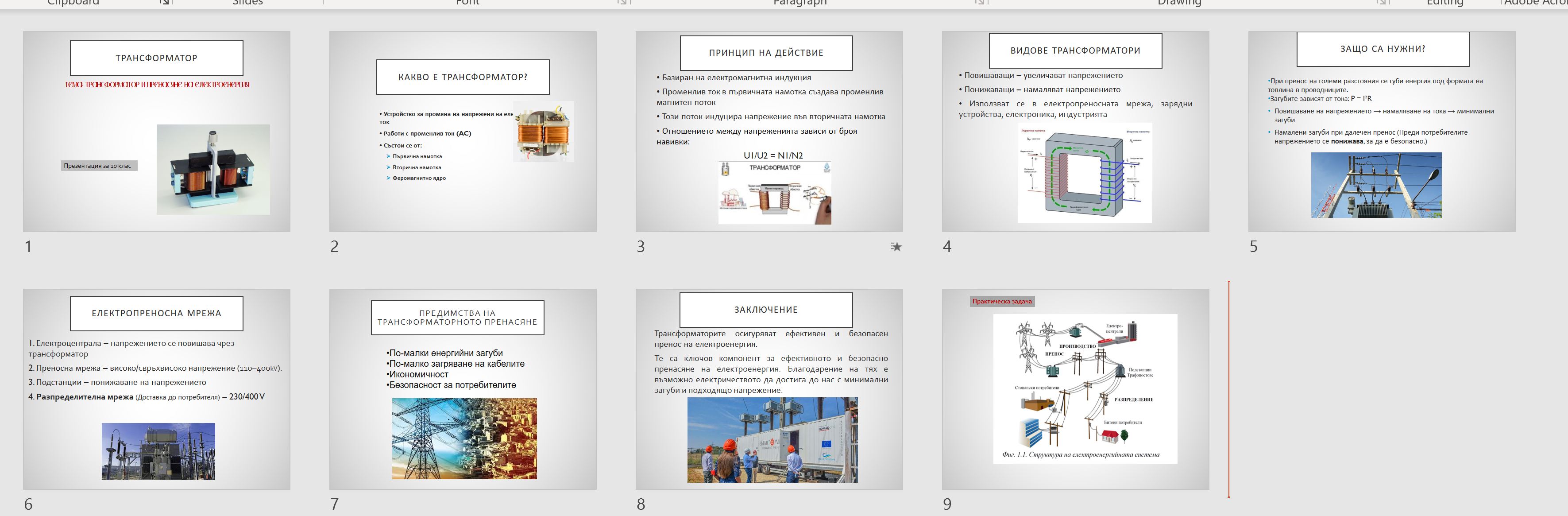This screenshot has height=516, width=1568.
Task: Click slide number 6 label below thumbnail
Action: (x=28, y=504)
